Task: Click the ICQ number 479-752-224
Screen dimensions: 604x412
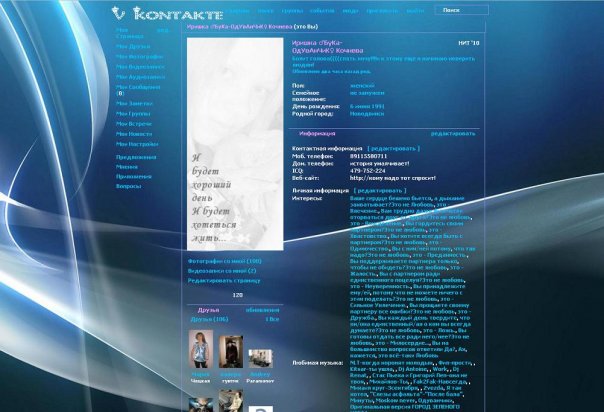Action: pos(367,171)
